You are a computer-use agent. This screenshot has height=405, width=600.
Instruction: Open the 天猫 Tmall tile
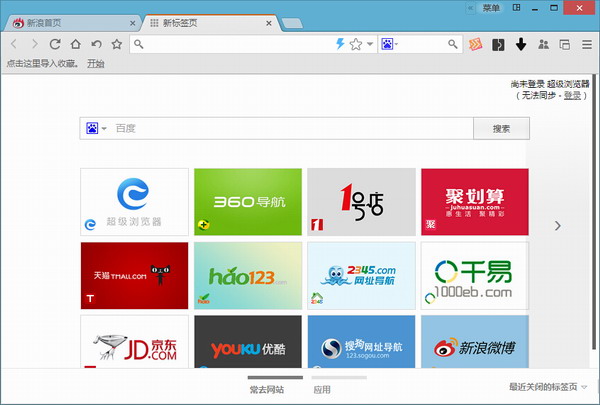pos(134,276)
